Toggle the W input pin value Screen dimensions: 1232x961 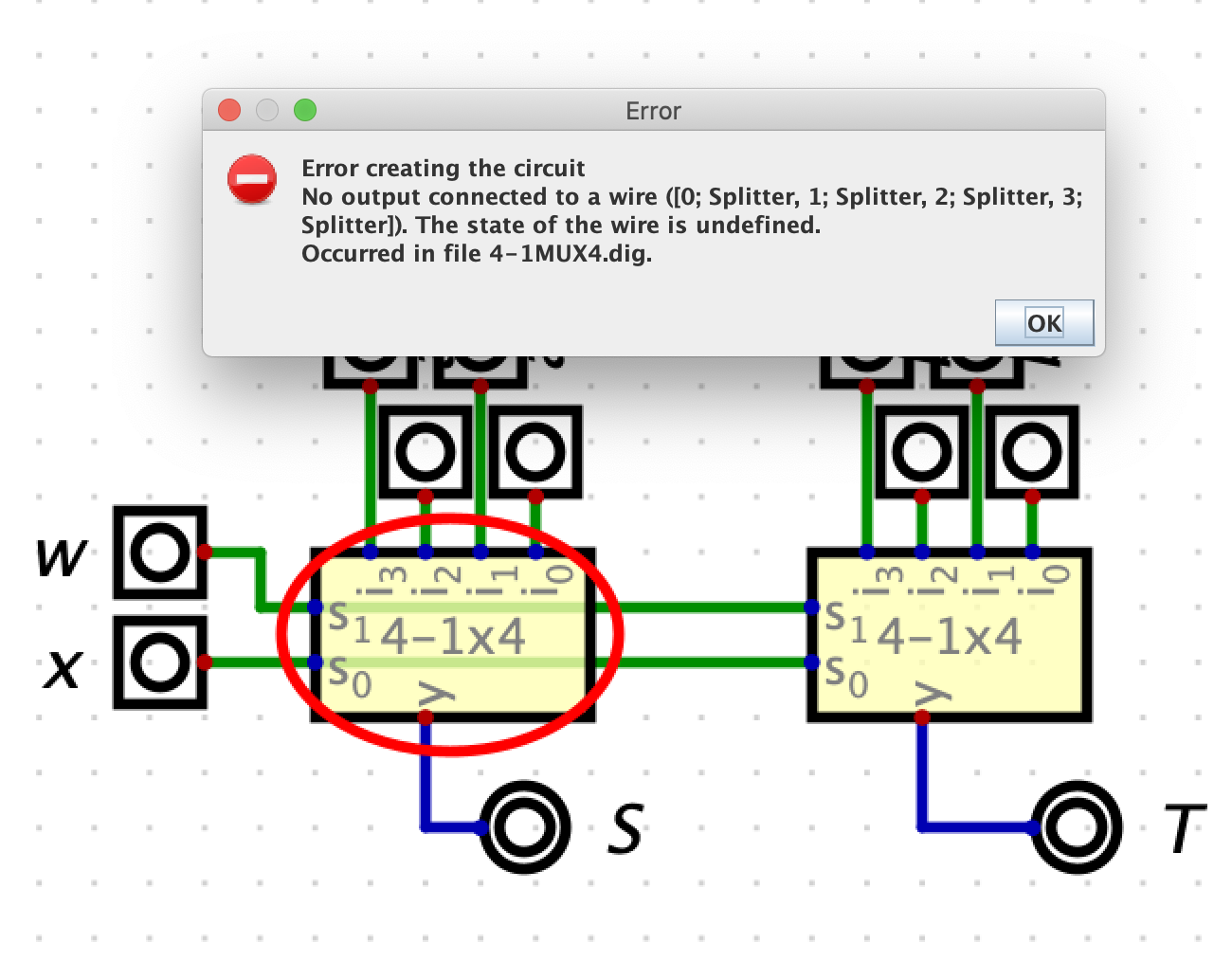[x=161, y=553]
